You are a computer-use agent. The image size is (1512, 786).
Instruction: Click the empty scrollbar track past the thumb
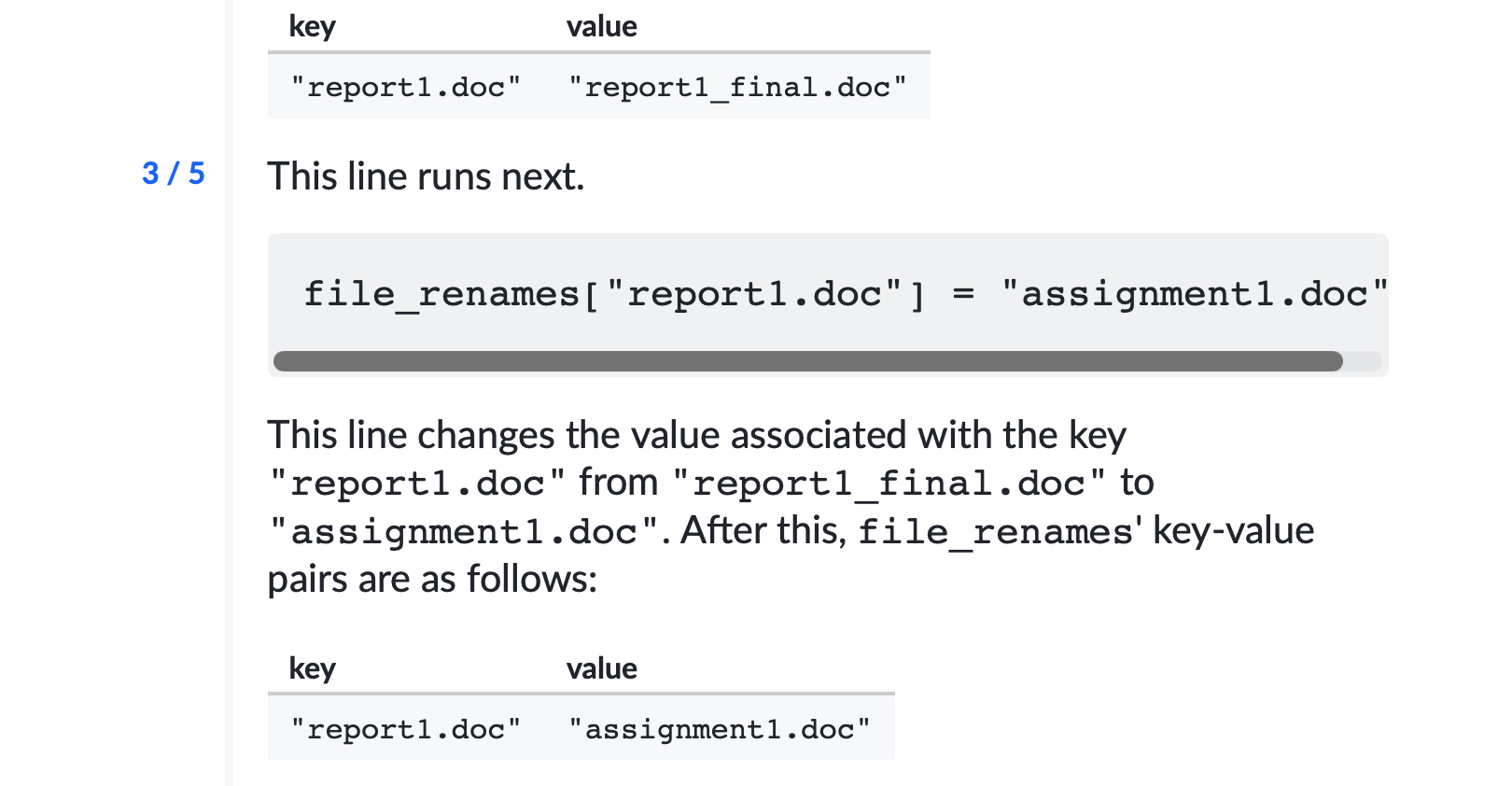tap(1363, 361)
